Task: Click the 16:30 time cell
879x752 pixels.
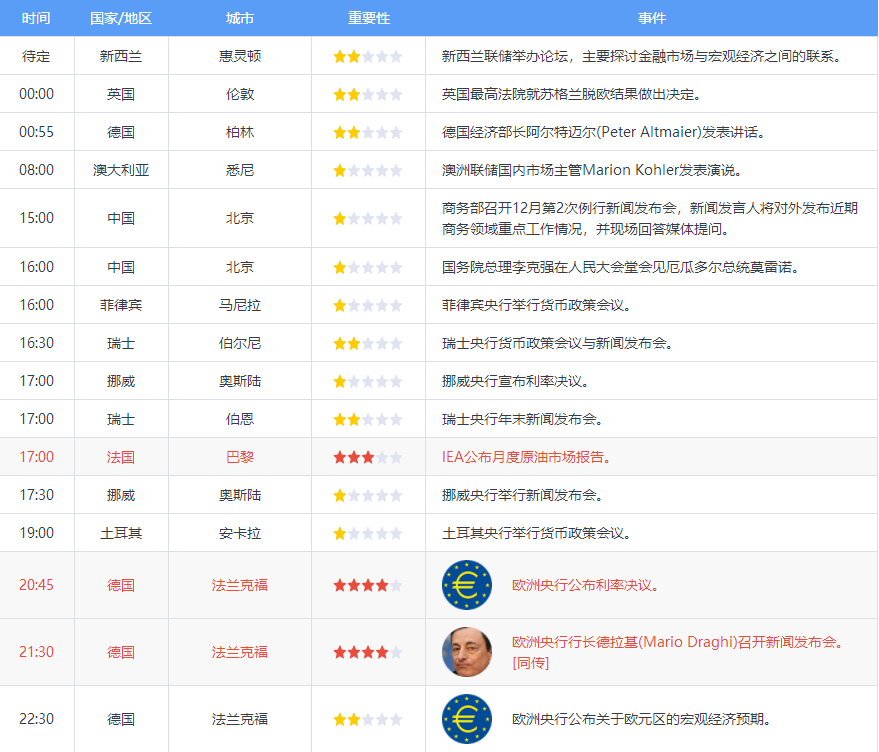Action: [x=36, y=343]
